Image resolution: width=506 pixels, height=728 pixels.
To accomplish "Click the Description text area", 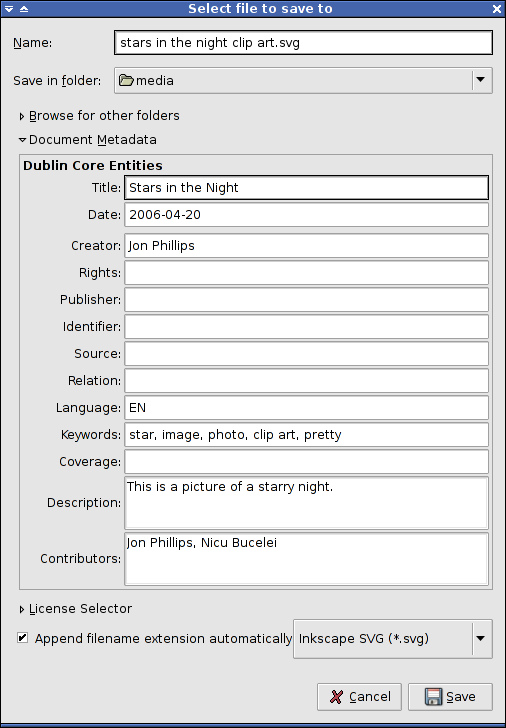I will point(306,503).
